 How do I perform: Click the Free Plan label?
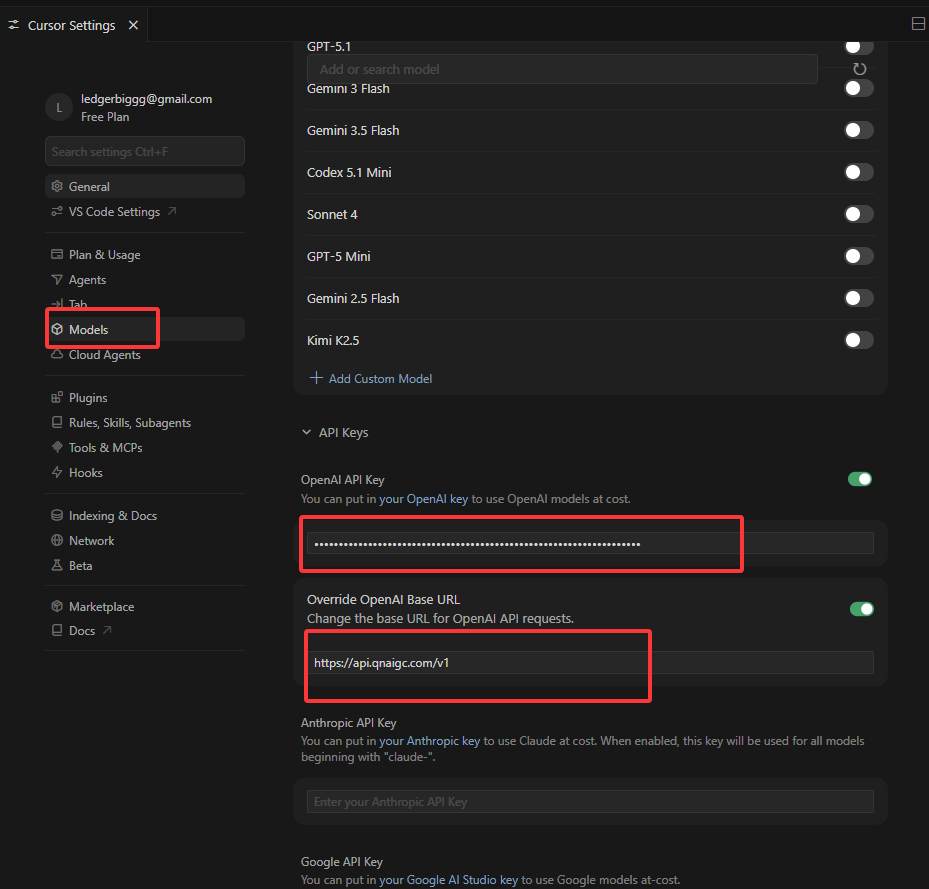click(x=105, y=117)
